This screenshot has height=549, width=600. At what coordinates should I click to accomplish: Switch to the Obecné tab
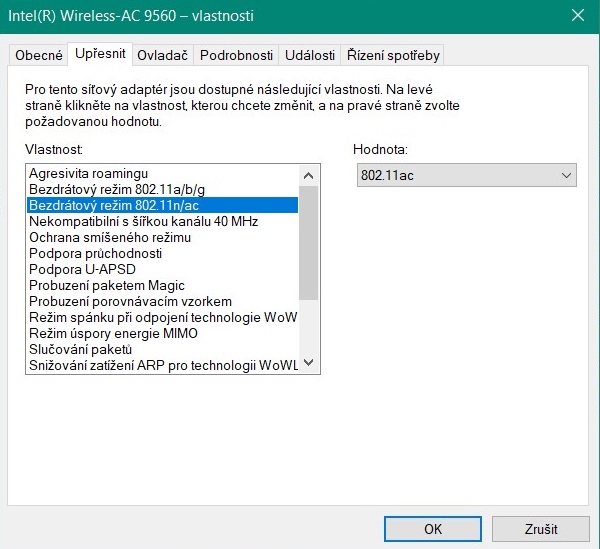pos(39,55)
